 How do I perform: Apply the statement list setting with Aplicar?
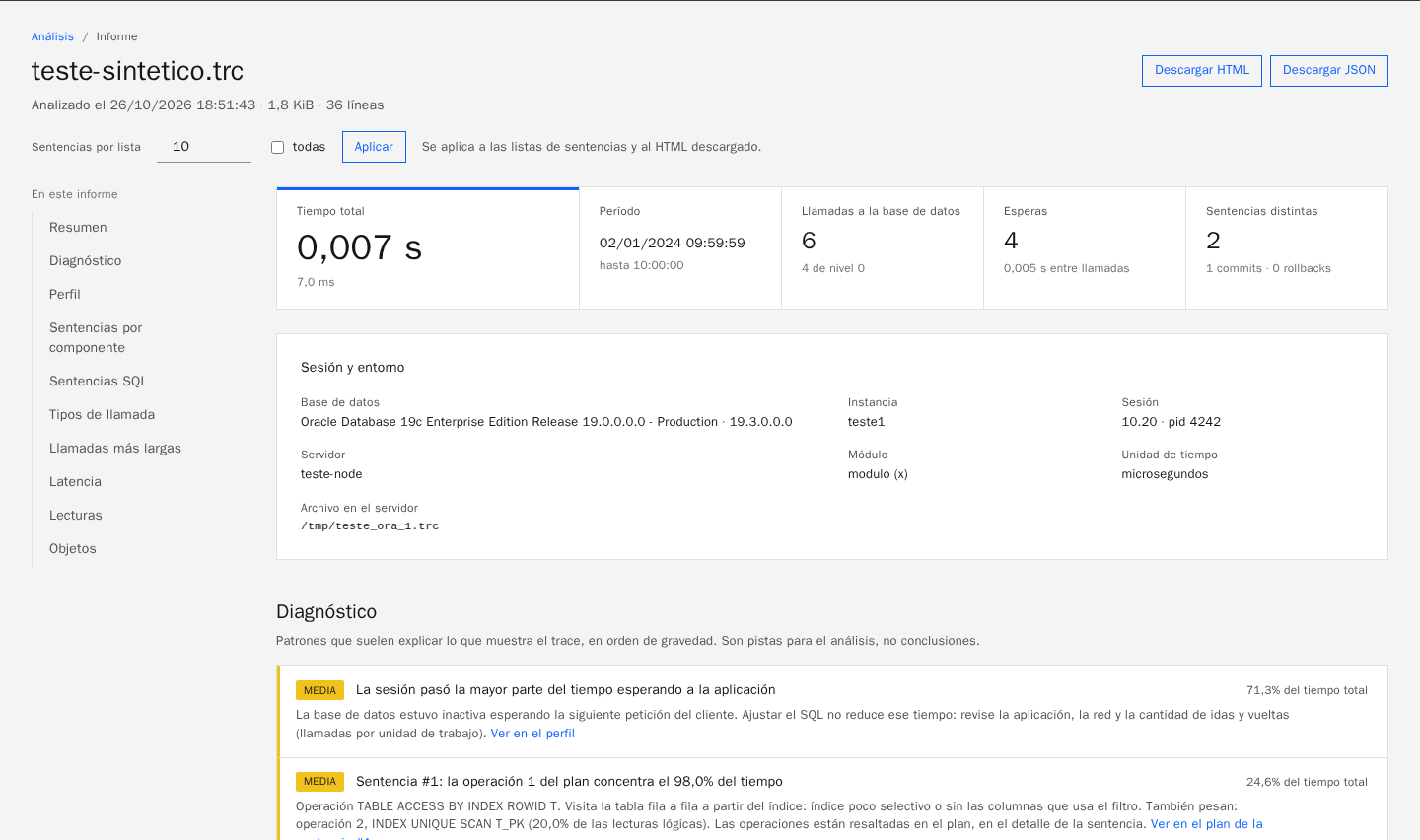[374, 147]
